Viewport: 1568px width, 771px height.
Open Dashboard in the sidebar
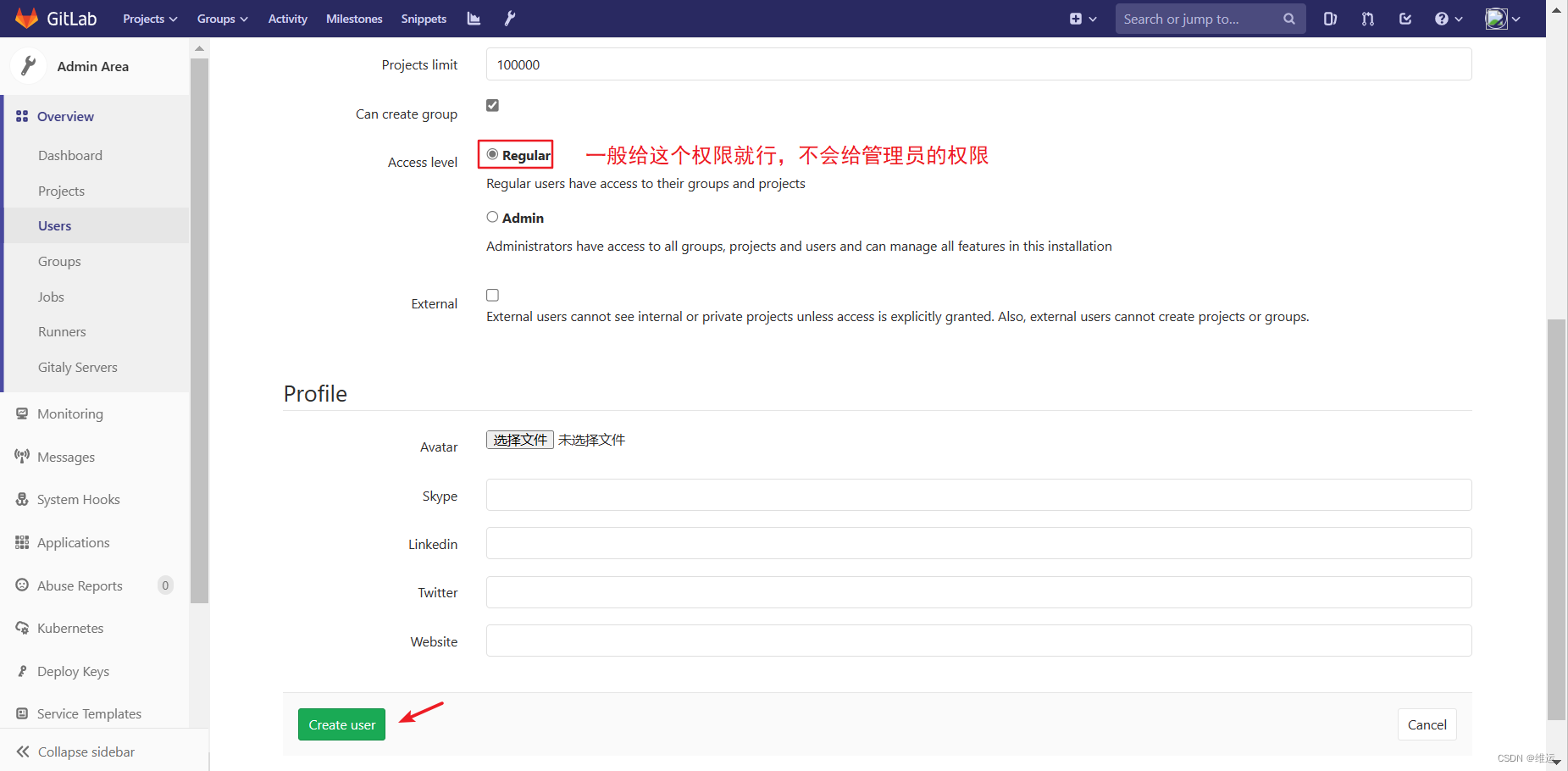tap(70, 155)
